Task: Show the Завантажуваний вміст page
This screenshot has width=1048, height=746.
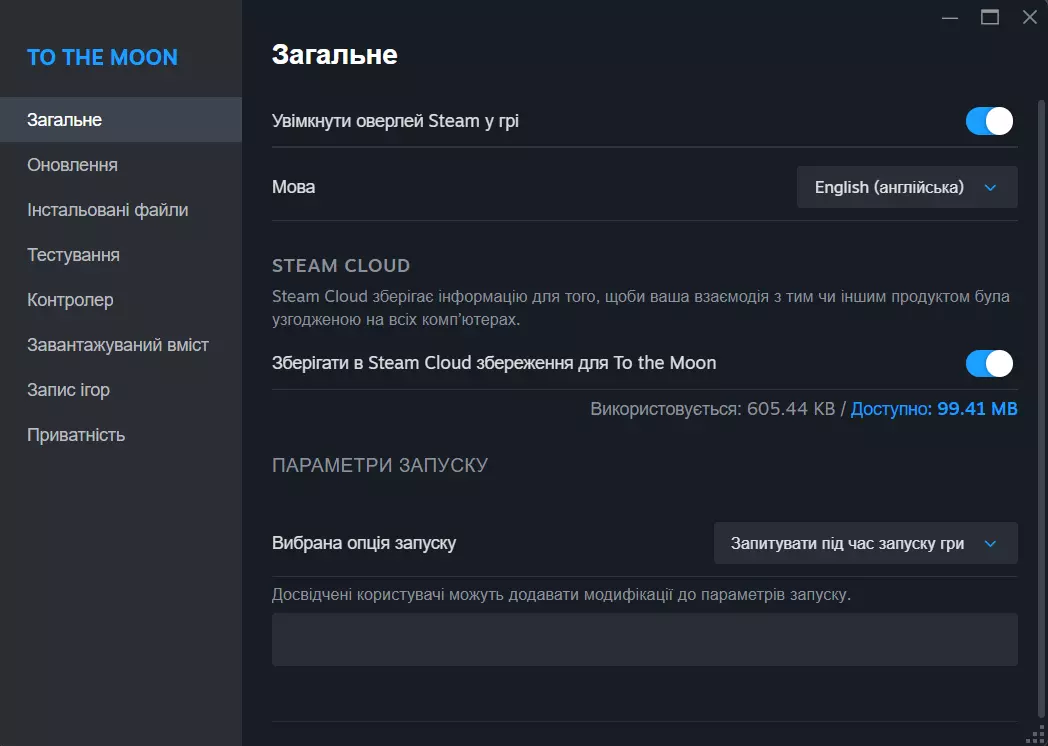Action: pyautogui.click(x=117, y=345)
